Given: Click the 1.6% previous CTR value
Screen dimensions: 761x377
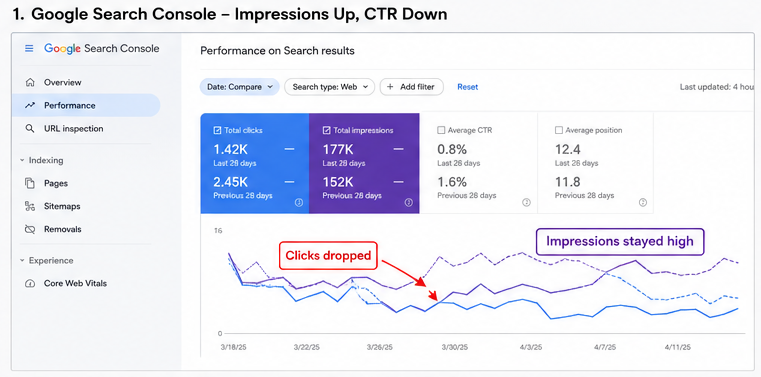Looking at the screenshot, I should (452, 182).
